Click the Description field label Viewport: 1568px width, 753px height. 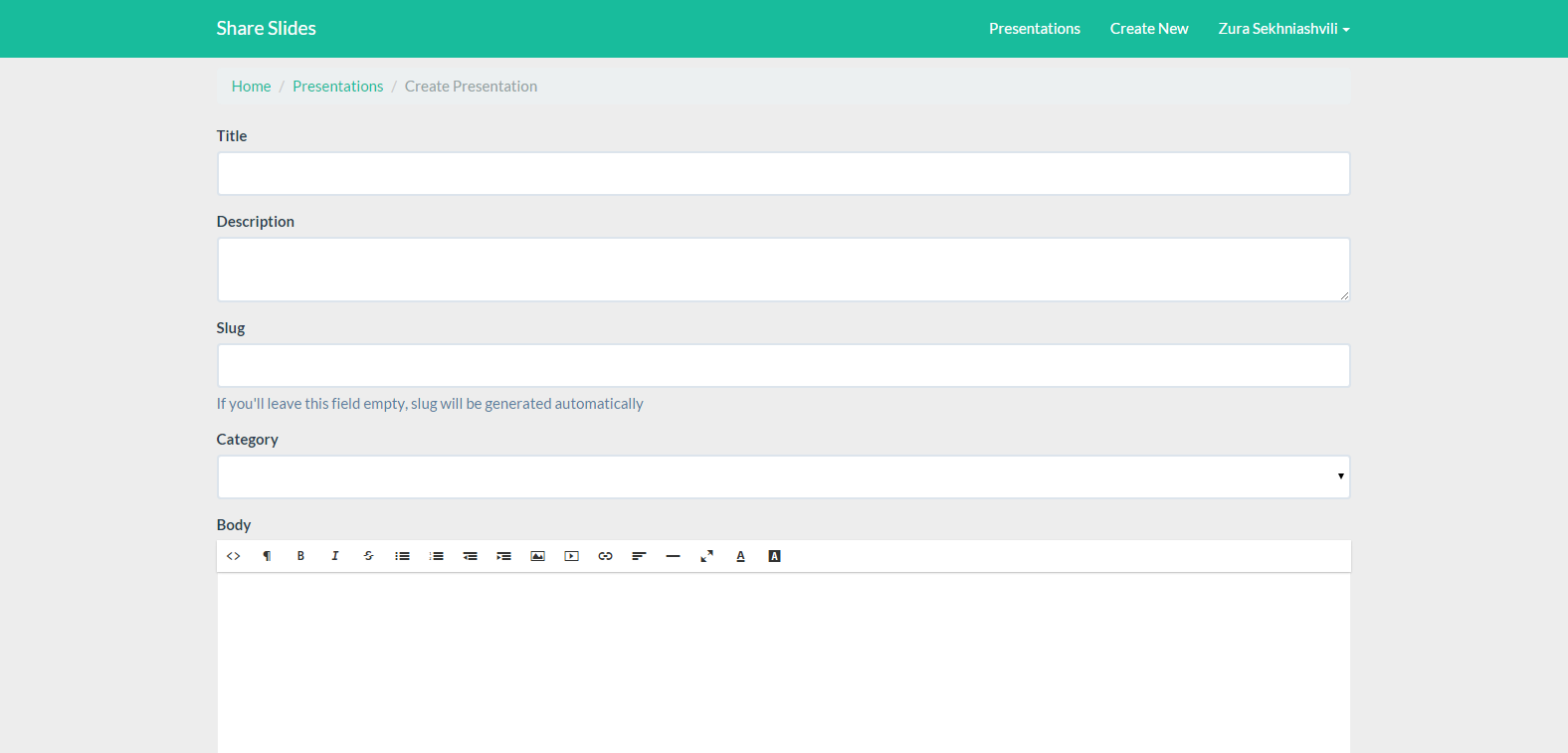(256, 222)
